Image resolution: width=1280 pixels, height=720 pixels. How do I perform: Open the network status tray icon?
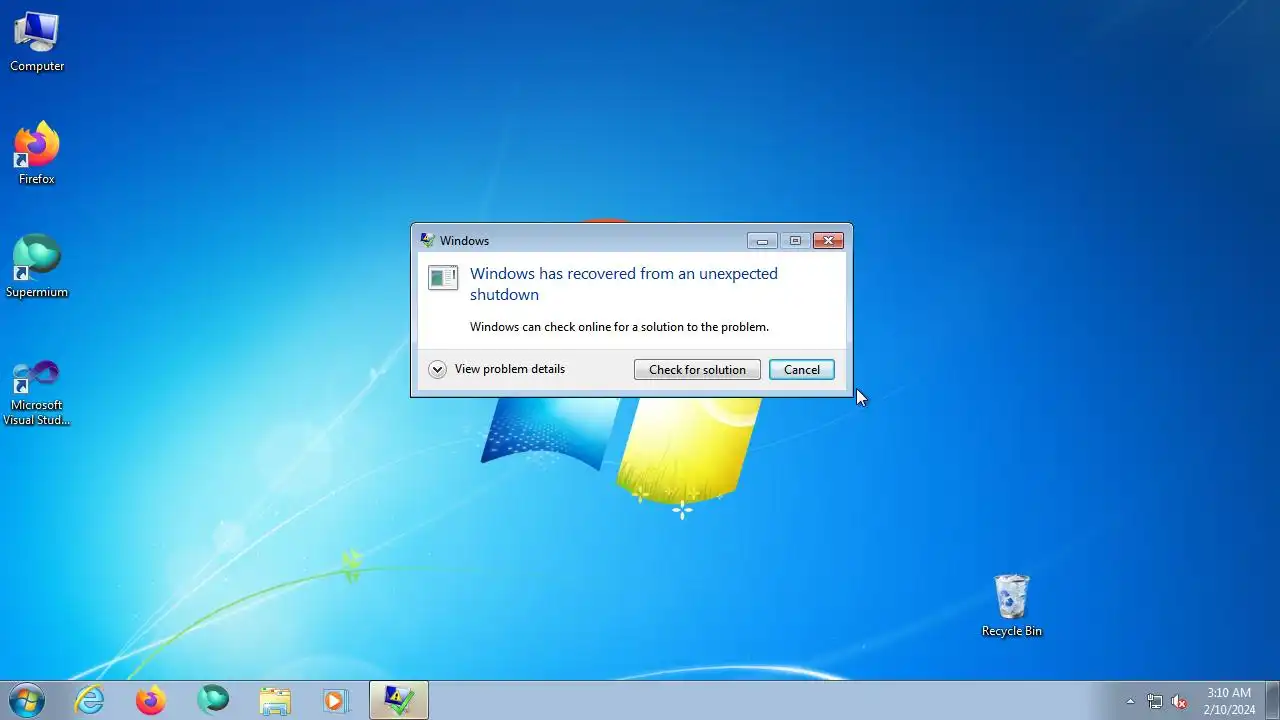point(1155,701)
